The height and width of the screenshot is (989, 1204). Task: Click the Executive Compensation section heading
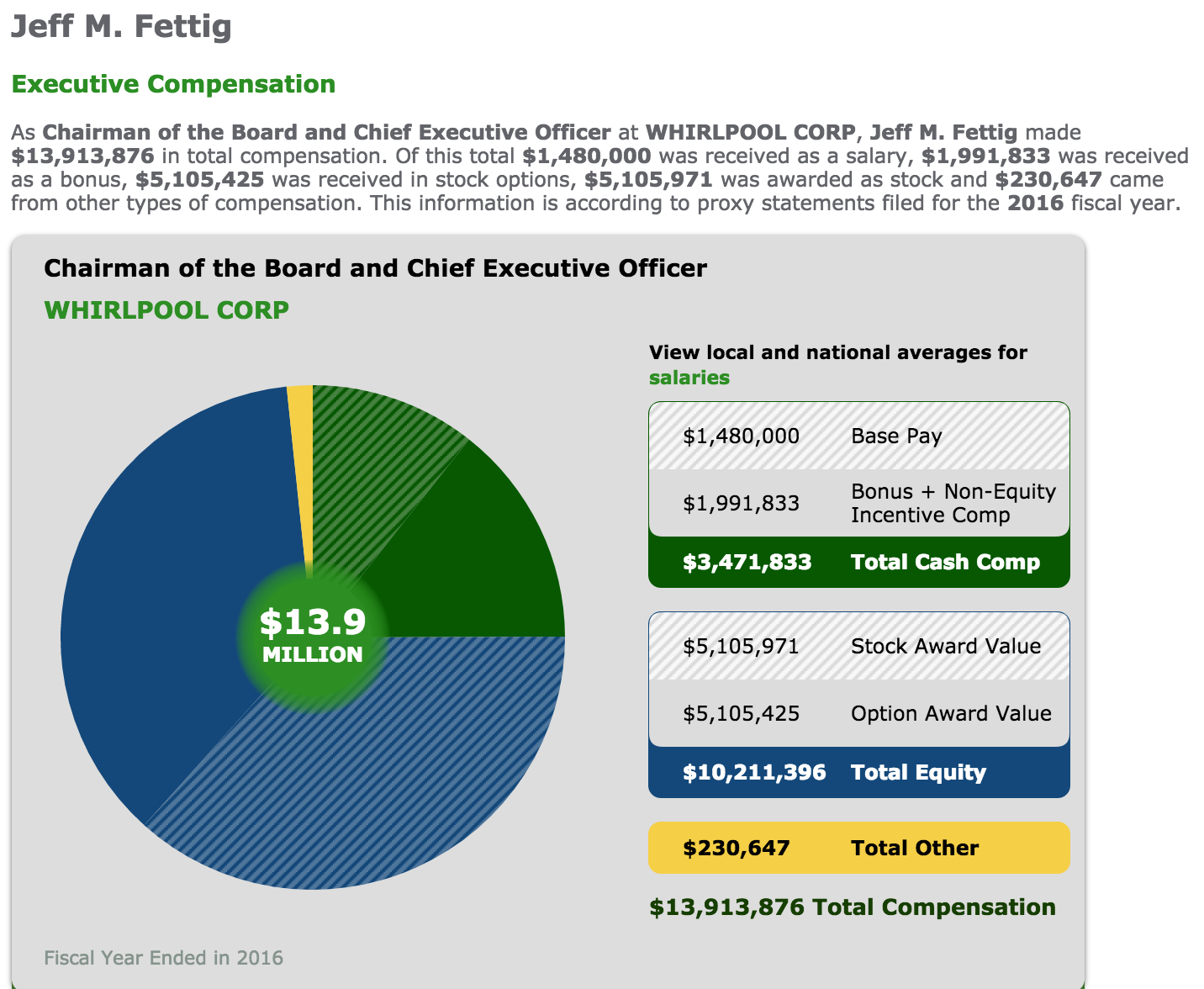point(173,84)
